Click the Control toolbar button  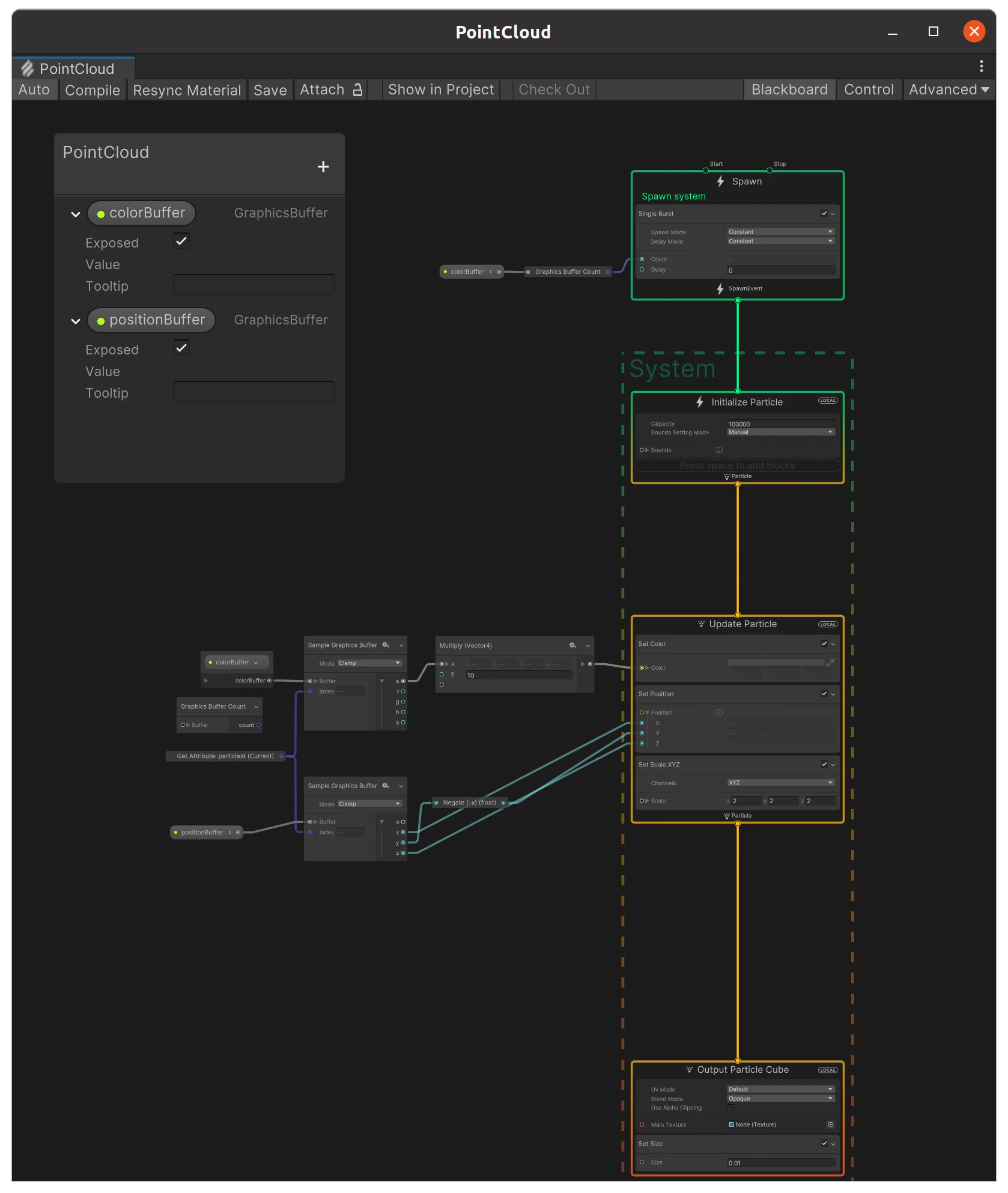click(869, 90)
